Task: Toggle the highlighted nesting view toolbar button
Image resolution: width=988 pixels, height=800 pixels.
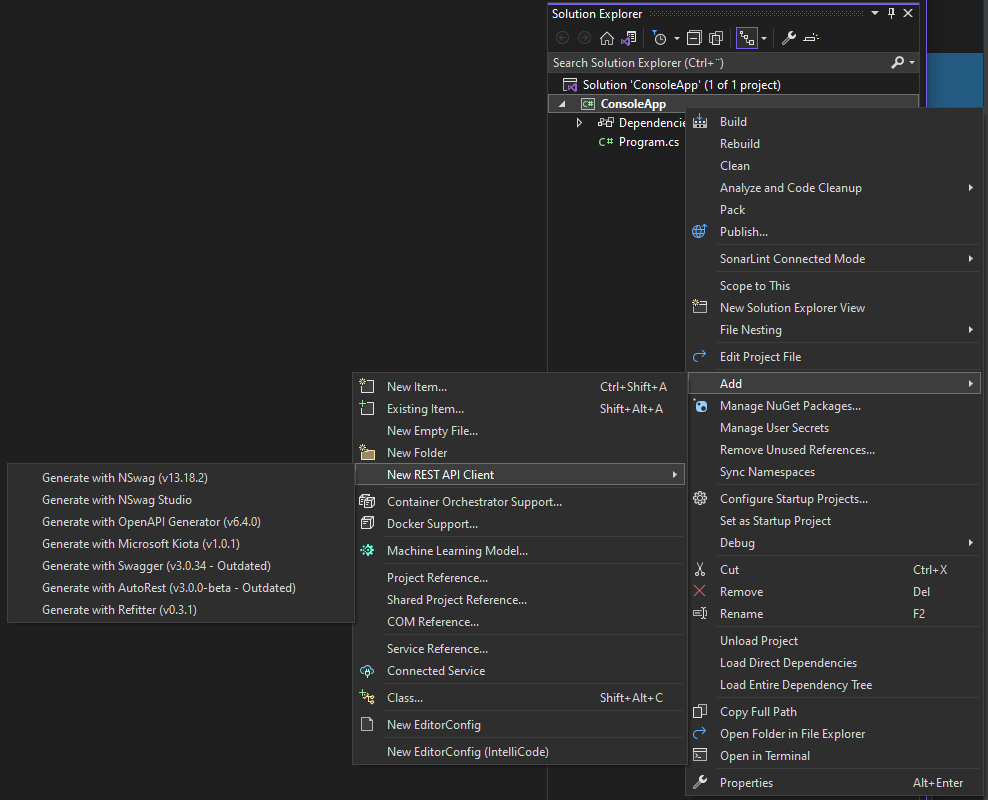Action: click(x=747, y=38)
